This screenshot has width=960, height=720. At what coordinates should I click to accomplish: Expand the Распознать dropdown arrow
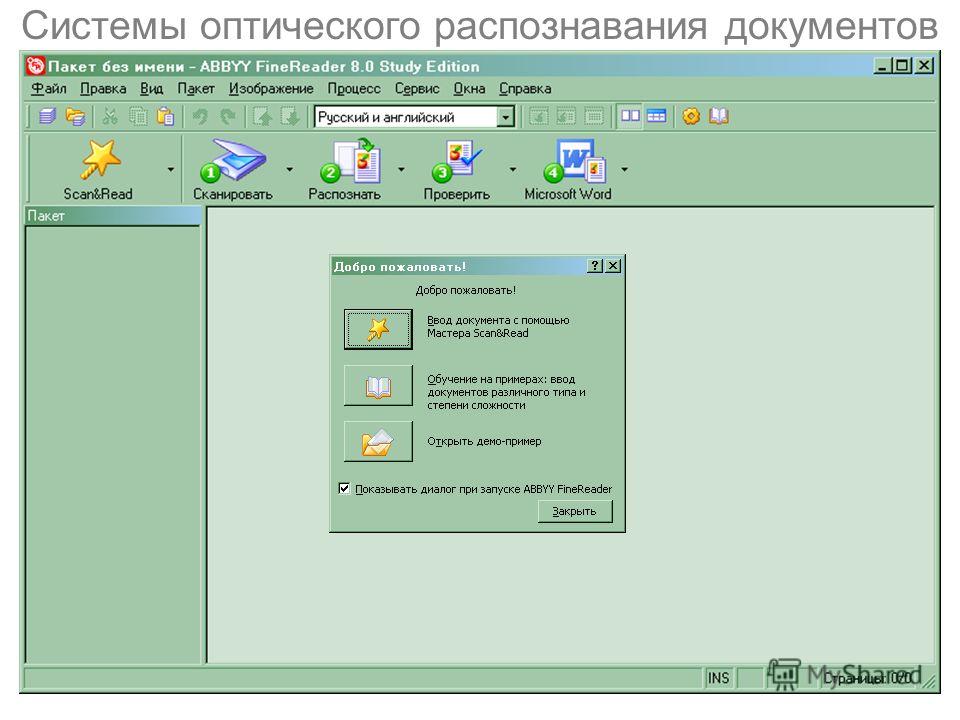(401, 170)
